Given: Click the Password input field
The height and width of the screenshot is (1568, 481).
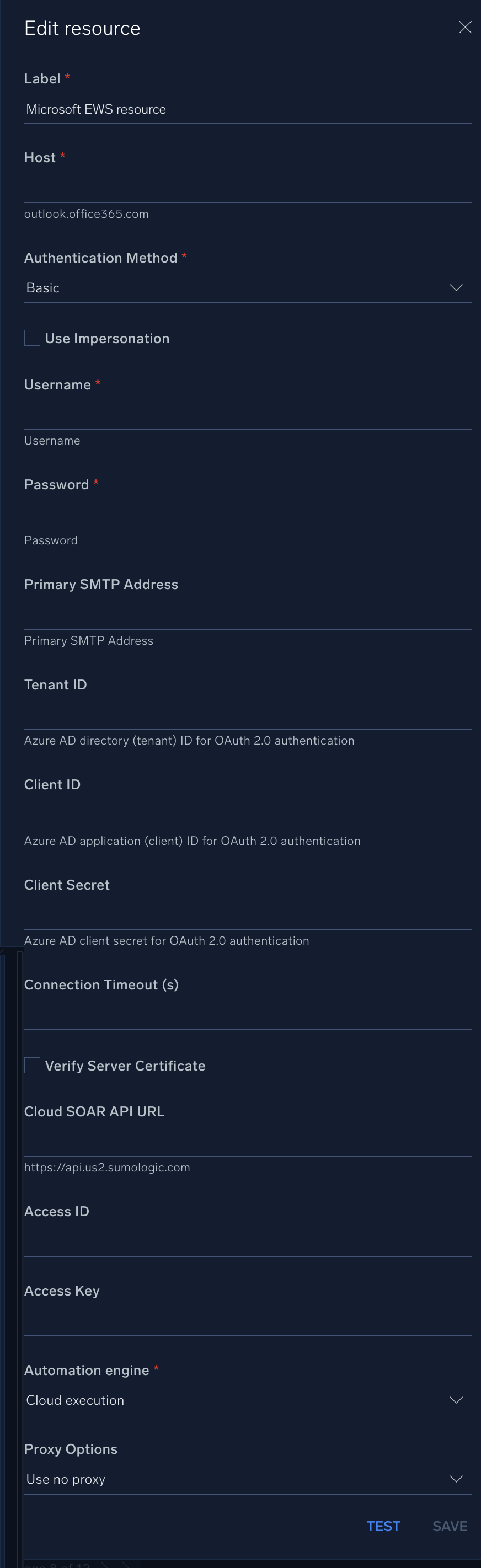Looking at the screenshot, I should point(247,518).
